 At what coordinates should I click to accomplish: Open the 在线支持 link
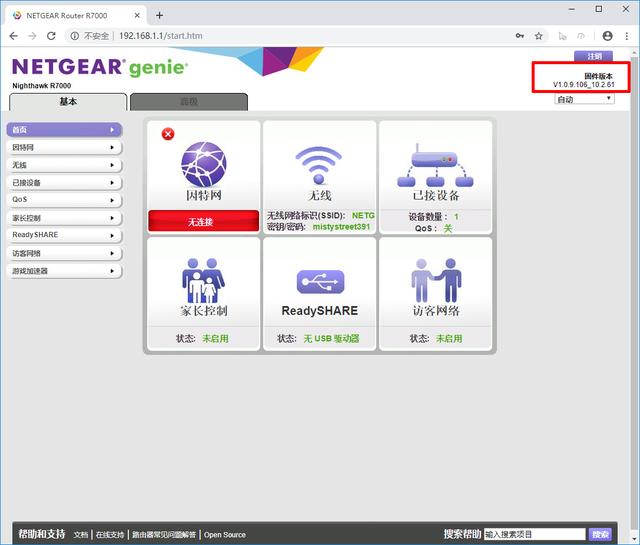pyautogui.click(x=110, y=534)
